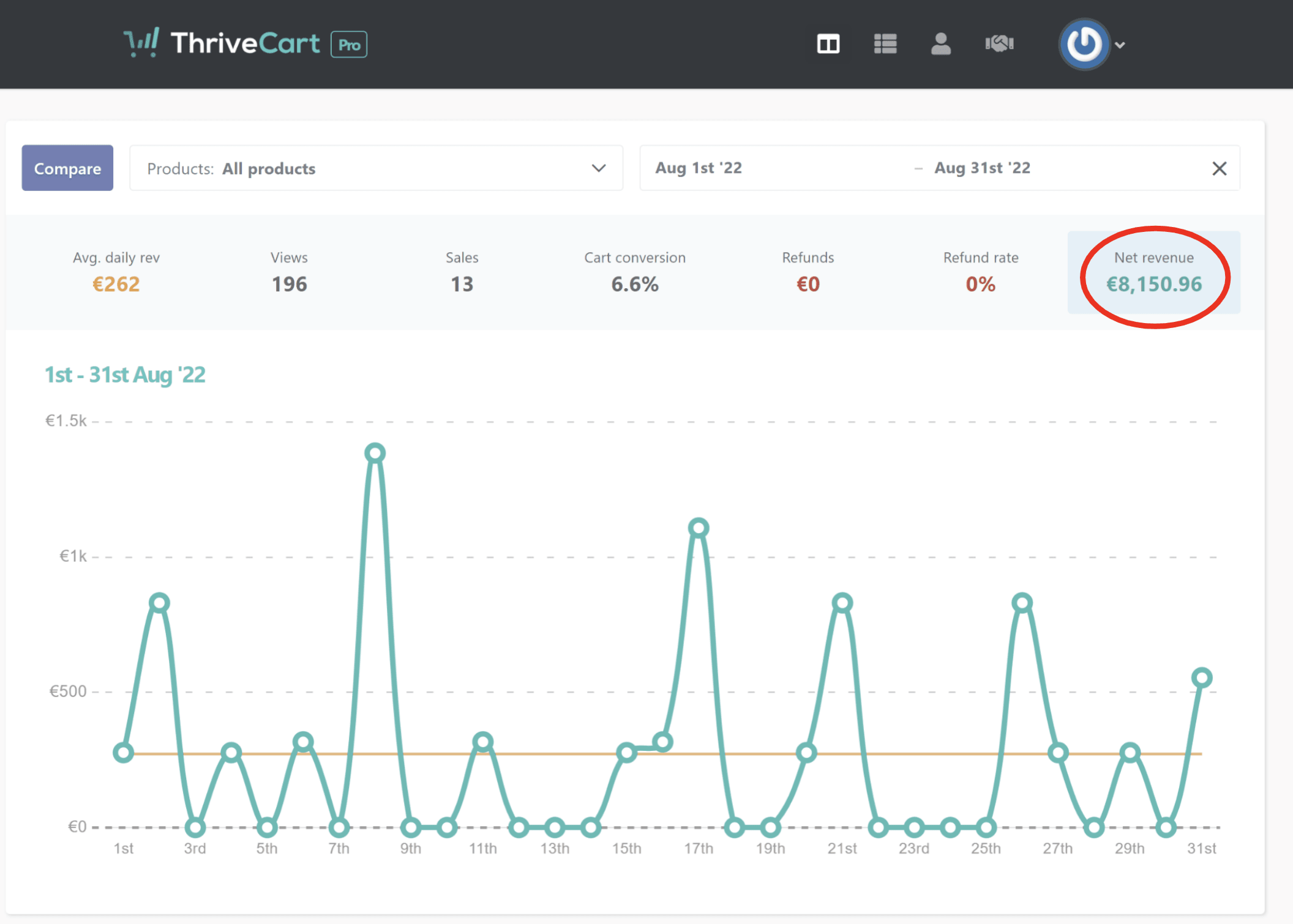Click the ThriveCart cart logo
This screenshot has height=924, width=1293.
142,43
